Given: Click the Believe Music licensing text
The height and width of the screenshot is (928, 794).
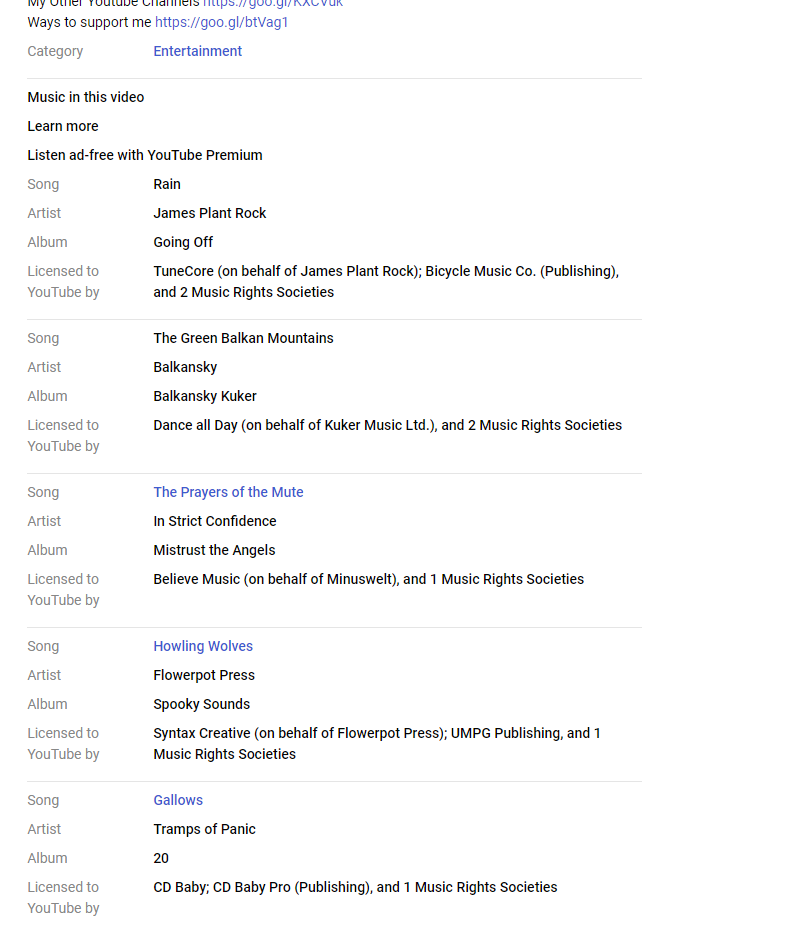Looking at the screenshot, I should click(369, 579).
